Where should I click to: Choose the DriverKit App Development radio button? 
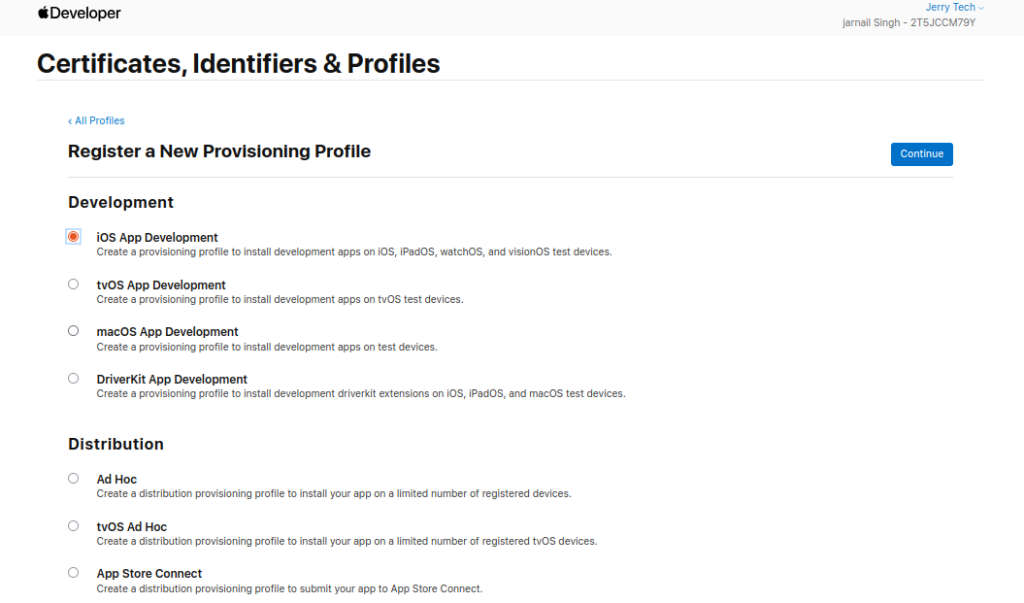pyautogui.click(x=73, y=378)
